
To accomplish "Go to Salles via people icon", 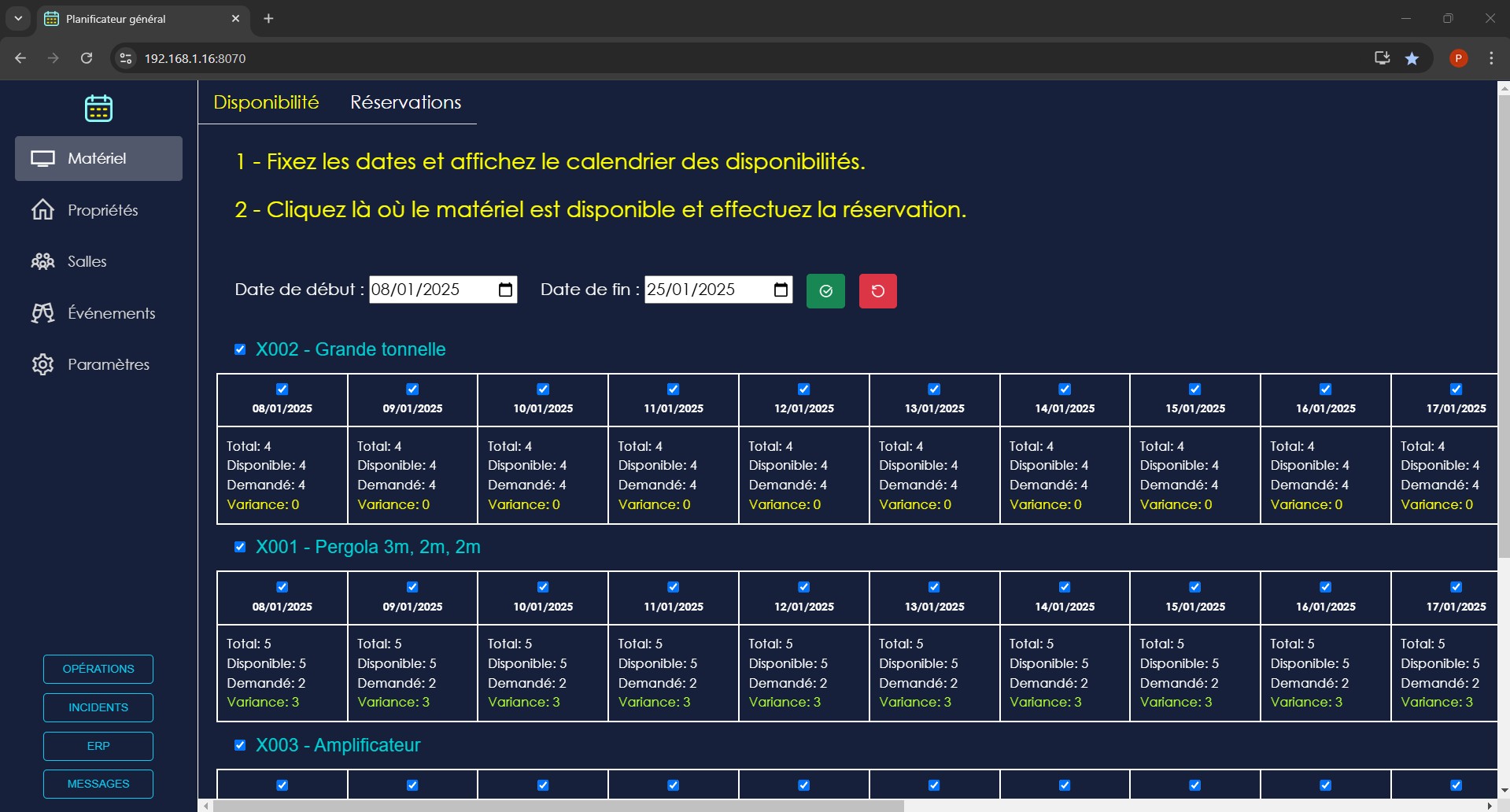I will pyautogui.click(x=42, y=261).
